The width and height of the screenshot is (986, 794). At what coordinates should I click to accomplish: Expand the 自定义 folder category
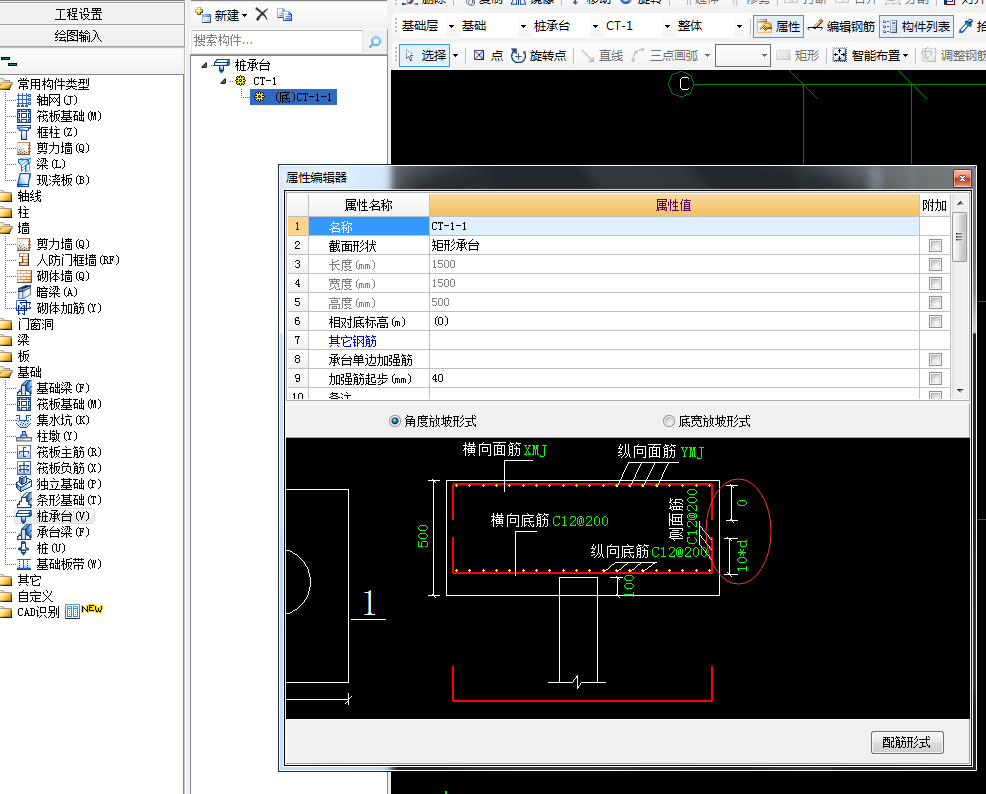[x=28, y=596]
